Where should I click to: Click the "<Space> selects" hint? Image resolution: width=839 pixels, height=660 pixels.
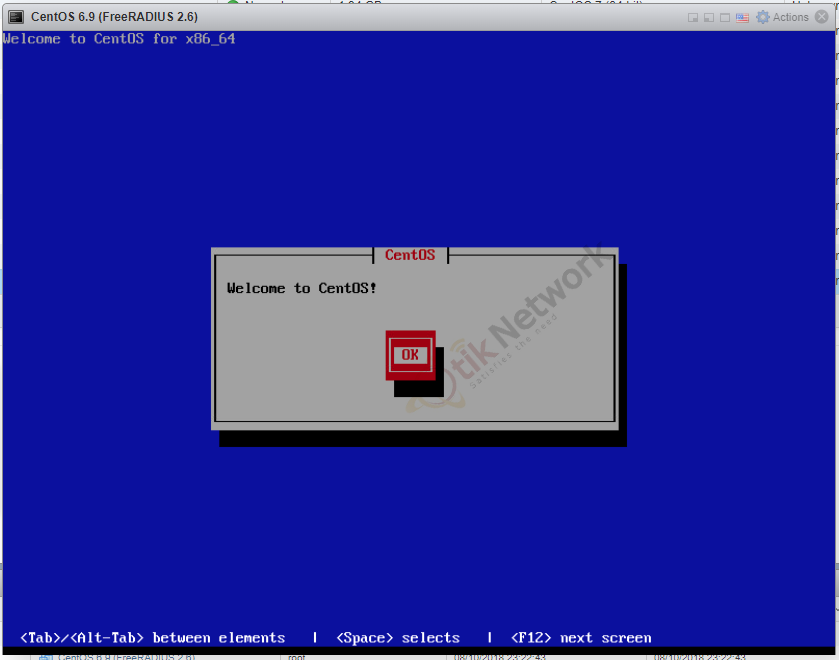tap(398, 638)
